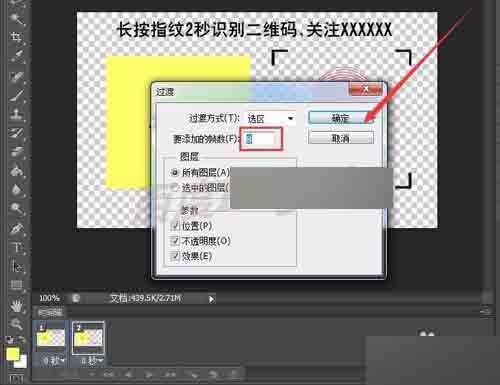Open the background white color swatch

point(22,362)
